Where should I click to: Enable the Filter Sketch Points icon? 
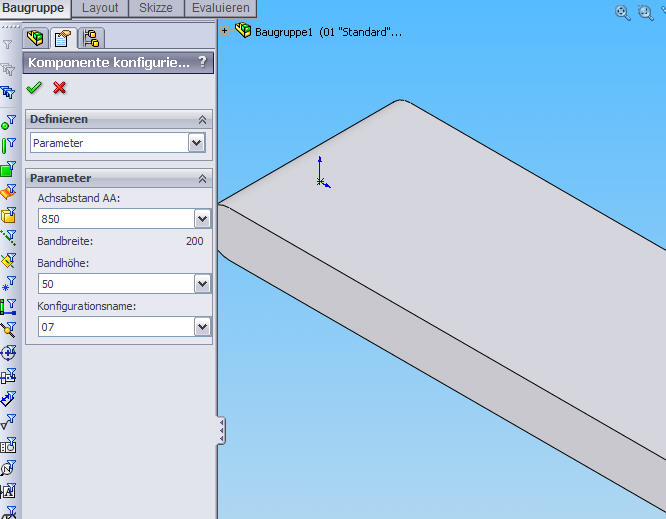[8, 284]
